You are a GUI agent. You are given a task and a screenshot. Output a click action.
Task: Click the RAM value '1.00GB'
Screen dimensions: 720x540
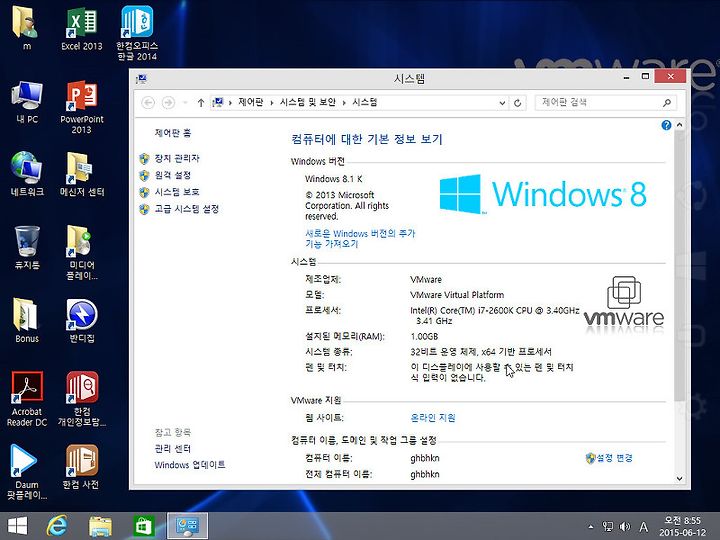coord(424,337)
